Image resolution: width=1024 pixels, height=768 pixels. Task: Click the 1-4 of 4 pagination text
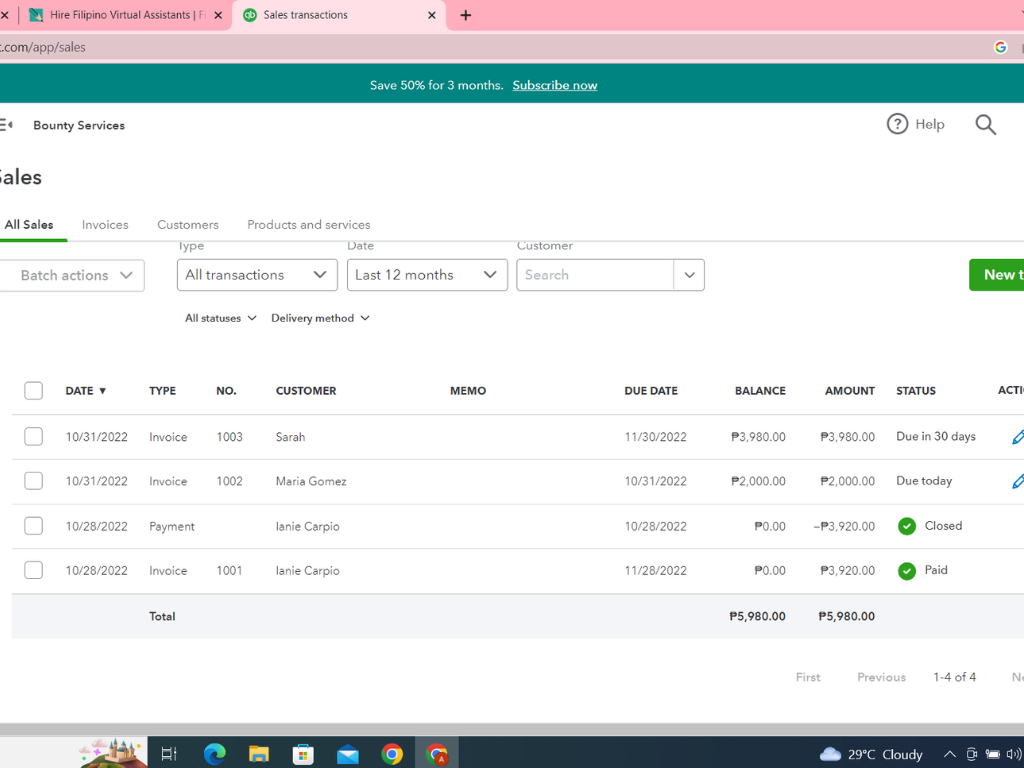coord(954,677)
